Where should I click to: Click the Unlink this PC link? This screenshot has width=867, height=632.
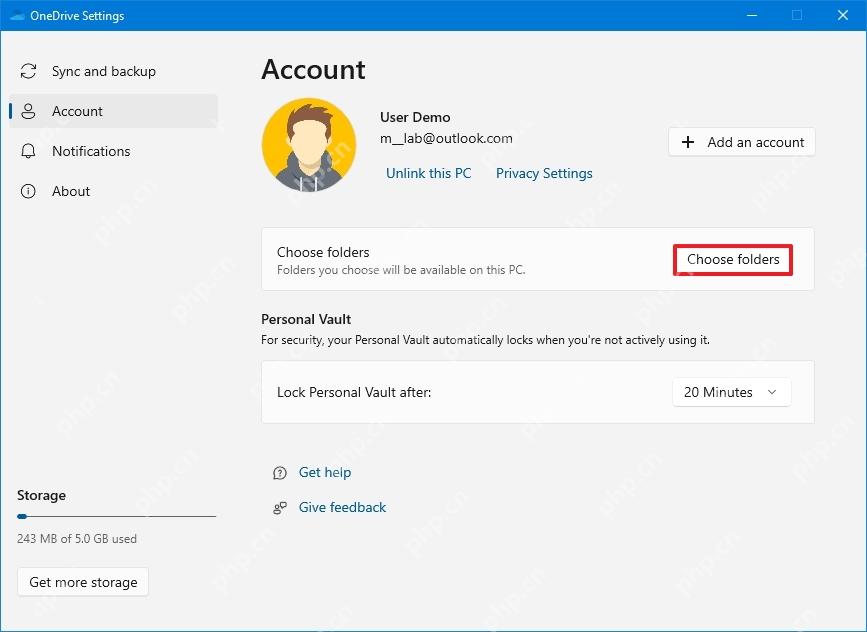tap(429, 173)
